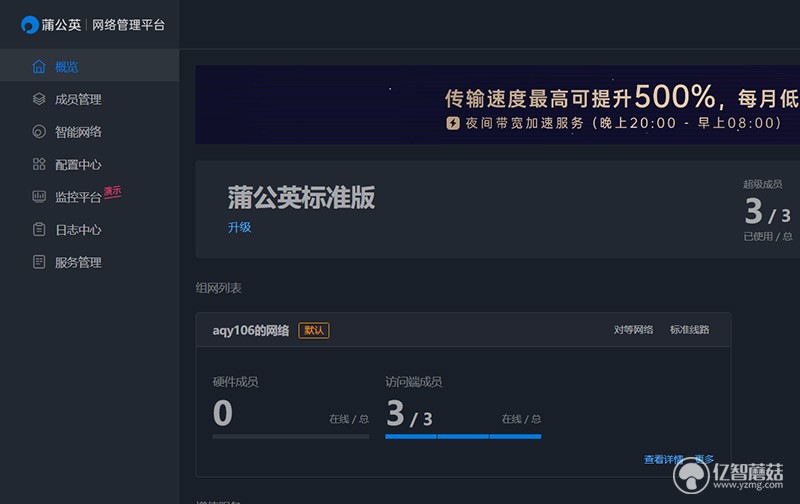Click the grid icon beside 配置中心

coord(39,164)
